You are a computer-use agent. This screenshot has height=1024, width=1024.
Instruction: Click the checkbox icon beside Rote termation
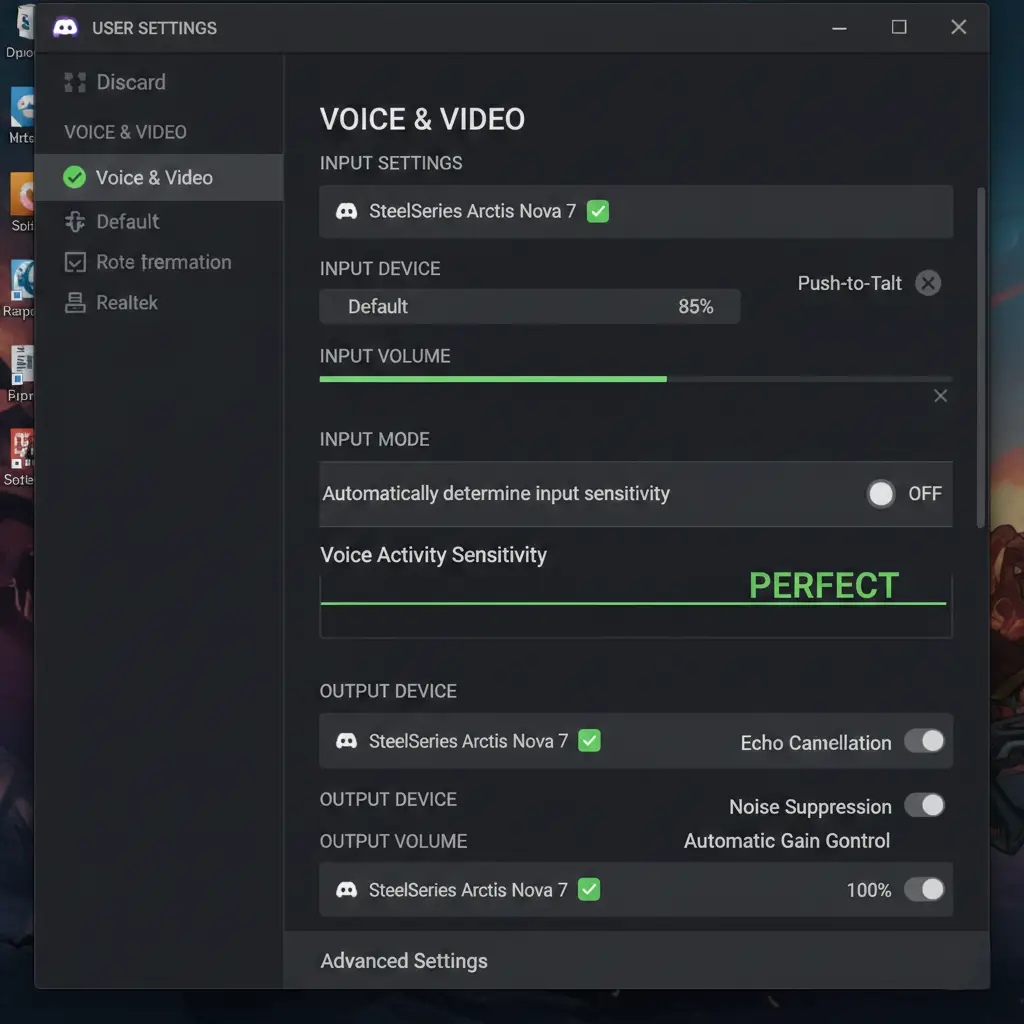click(x=75, y=263)
